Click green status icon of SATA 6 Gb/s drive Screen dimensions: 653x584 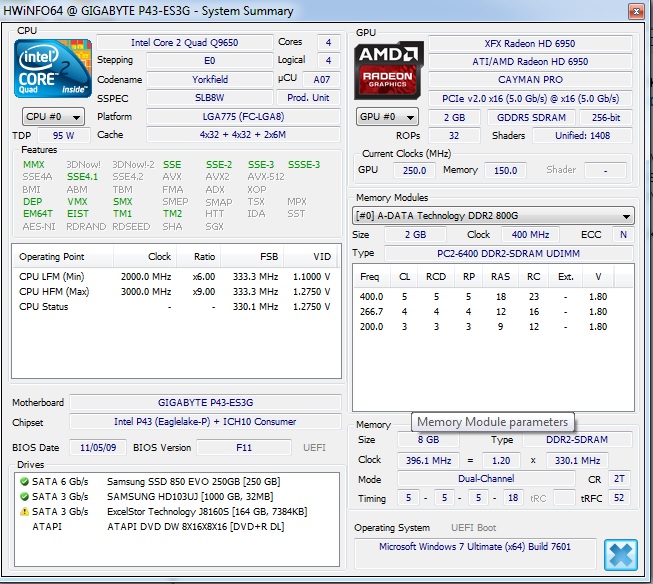[x=24, y=482]
